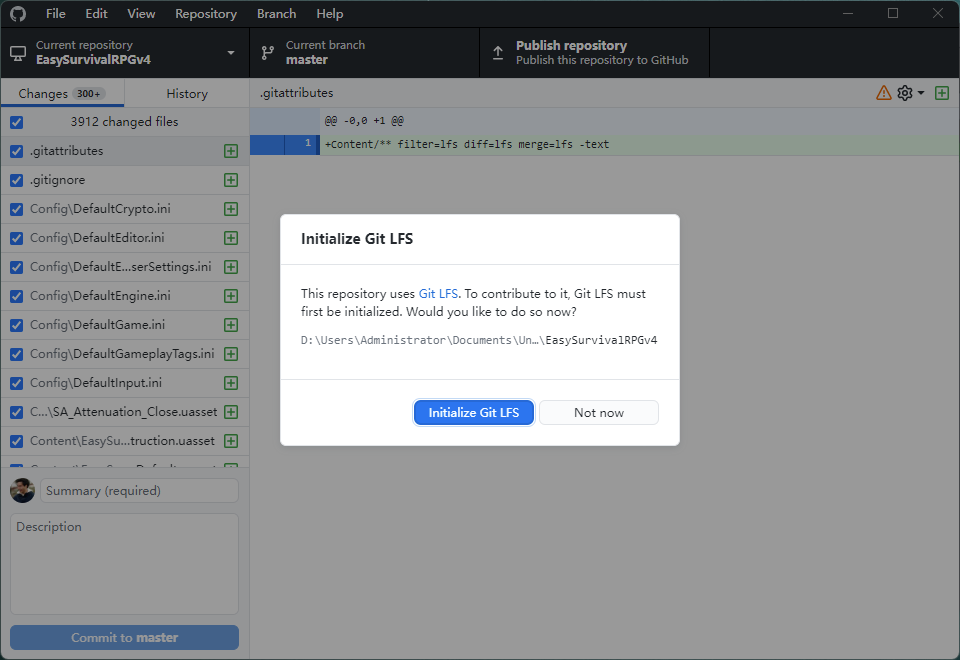Click diff line number 1 gutter

(302, 144)
